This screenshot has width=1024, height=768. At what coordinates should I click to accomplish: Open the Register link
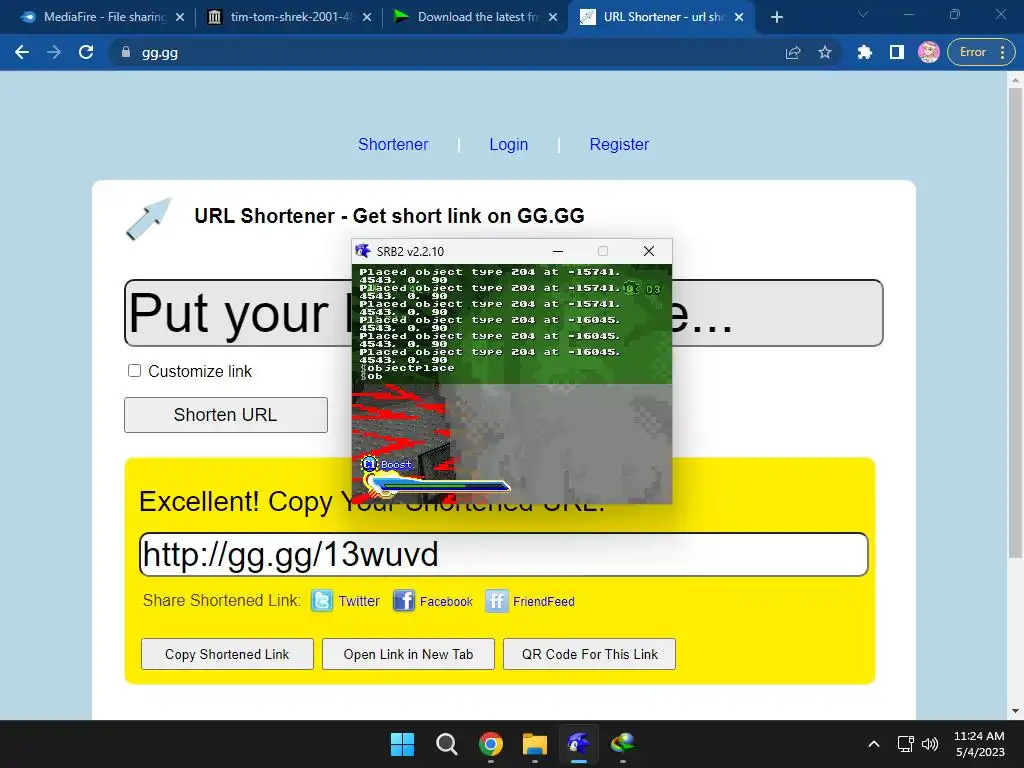(x=619, y=144)
